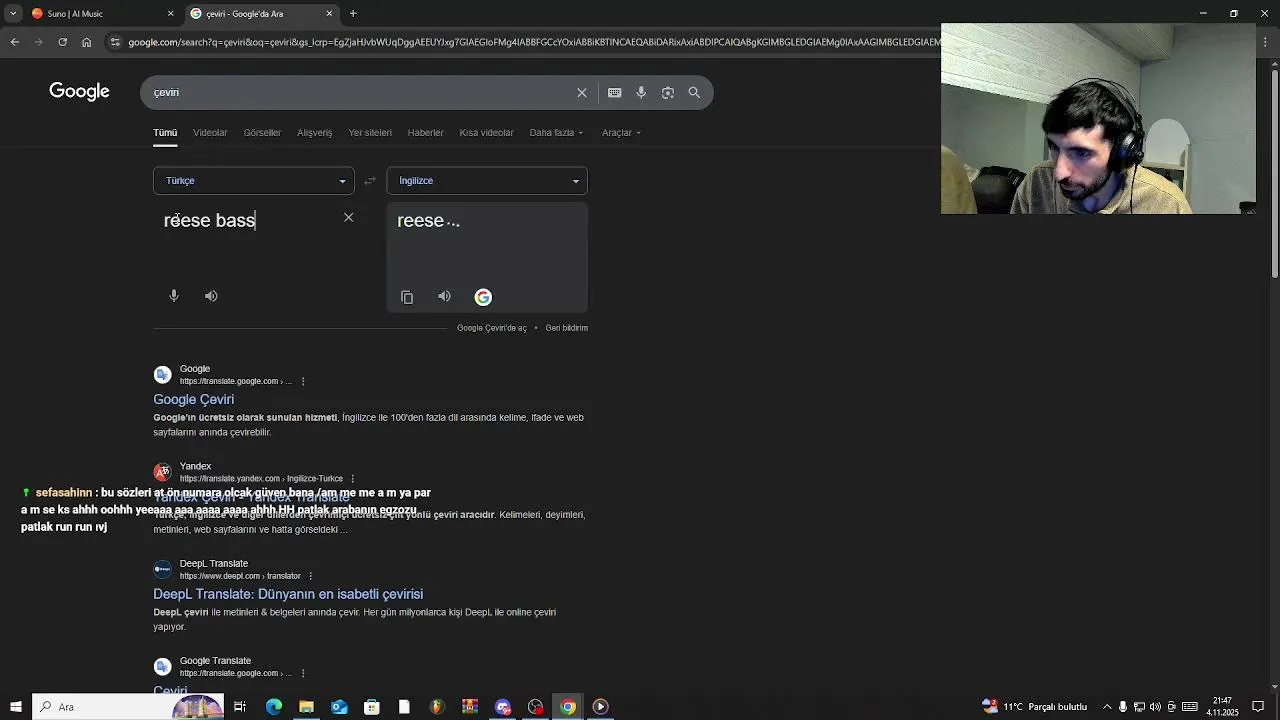Close the çeviri Google search tab
Screen dimensions: 1280x720
pos(329,14)
